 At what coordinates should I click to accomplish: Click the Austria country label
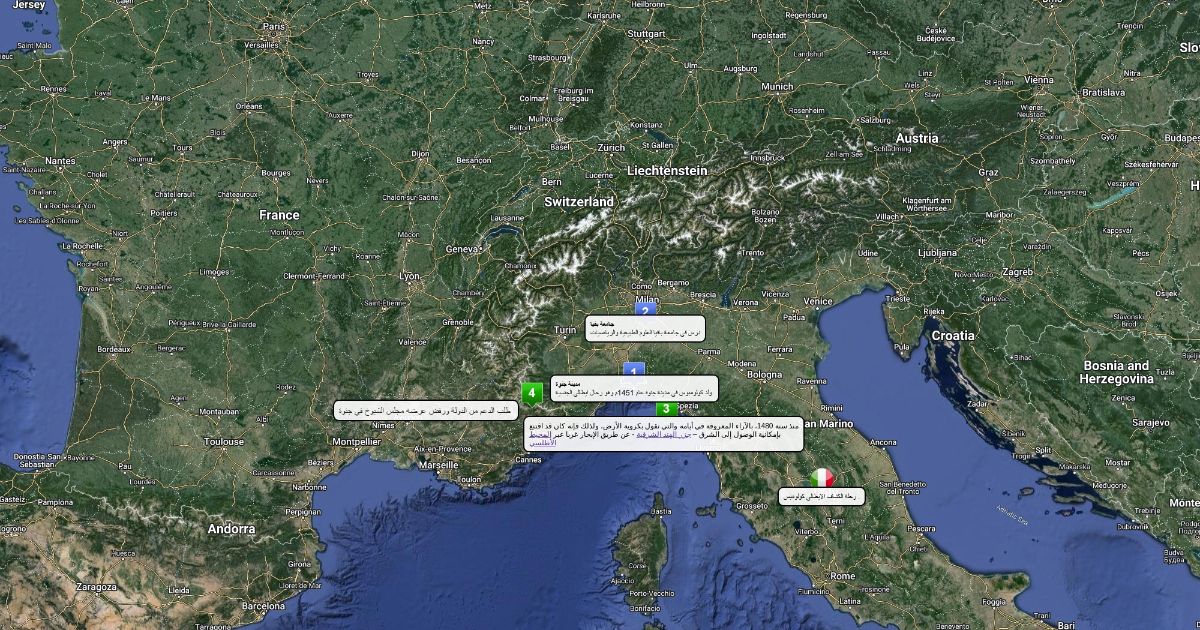[x=917, y=138]
